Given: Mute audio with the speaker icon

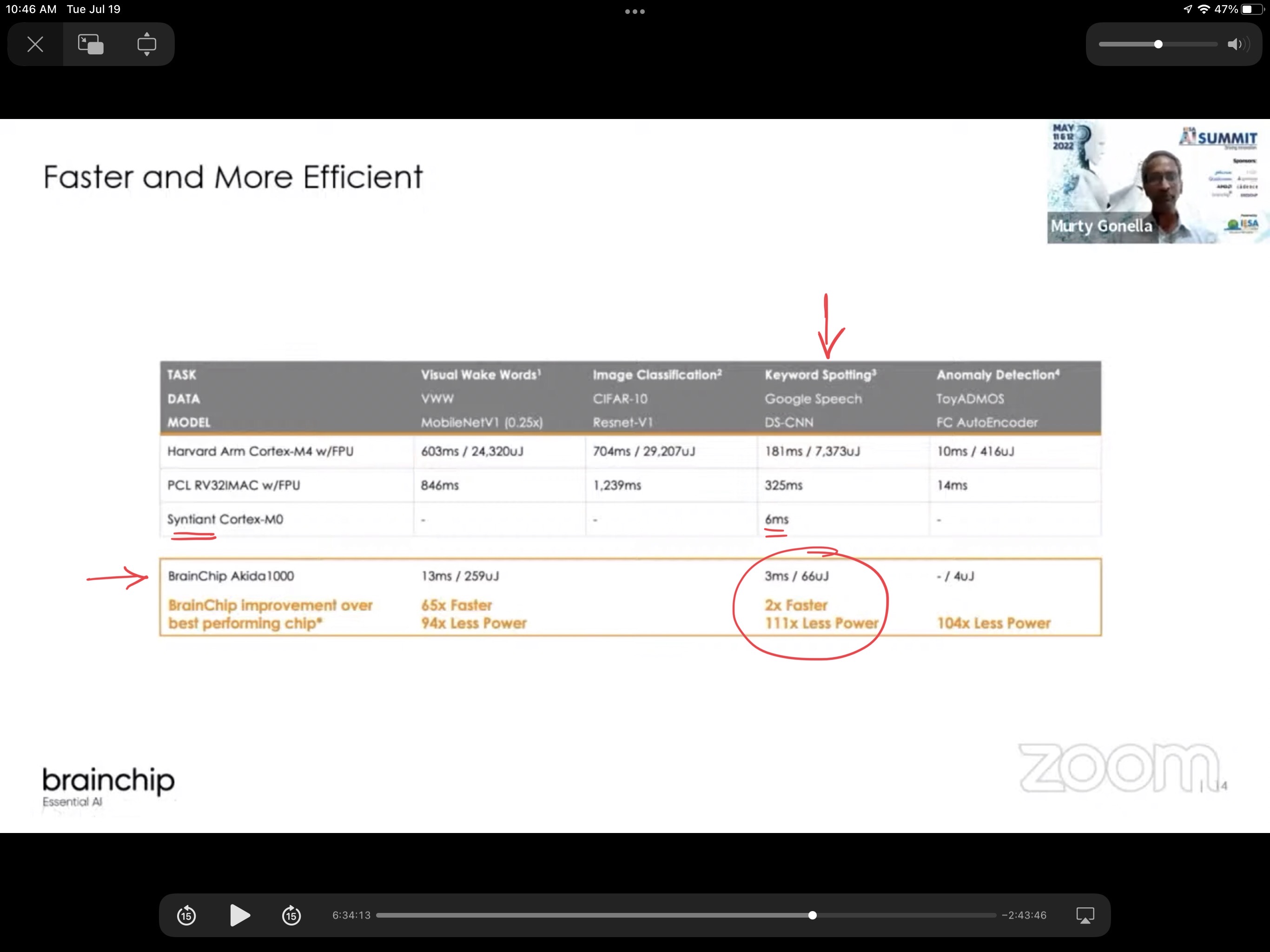Looking at the screenshot, I should 1237,44.
